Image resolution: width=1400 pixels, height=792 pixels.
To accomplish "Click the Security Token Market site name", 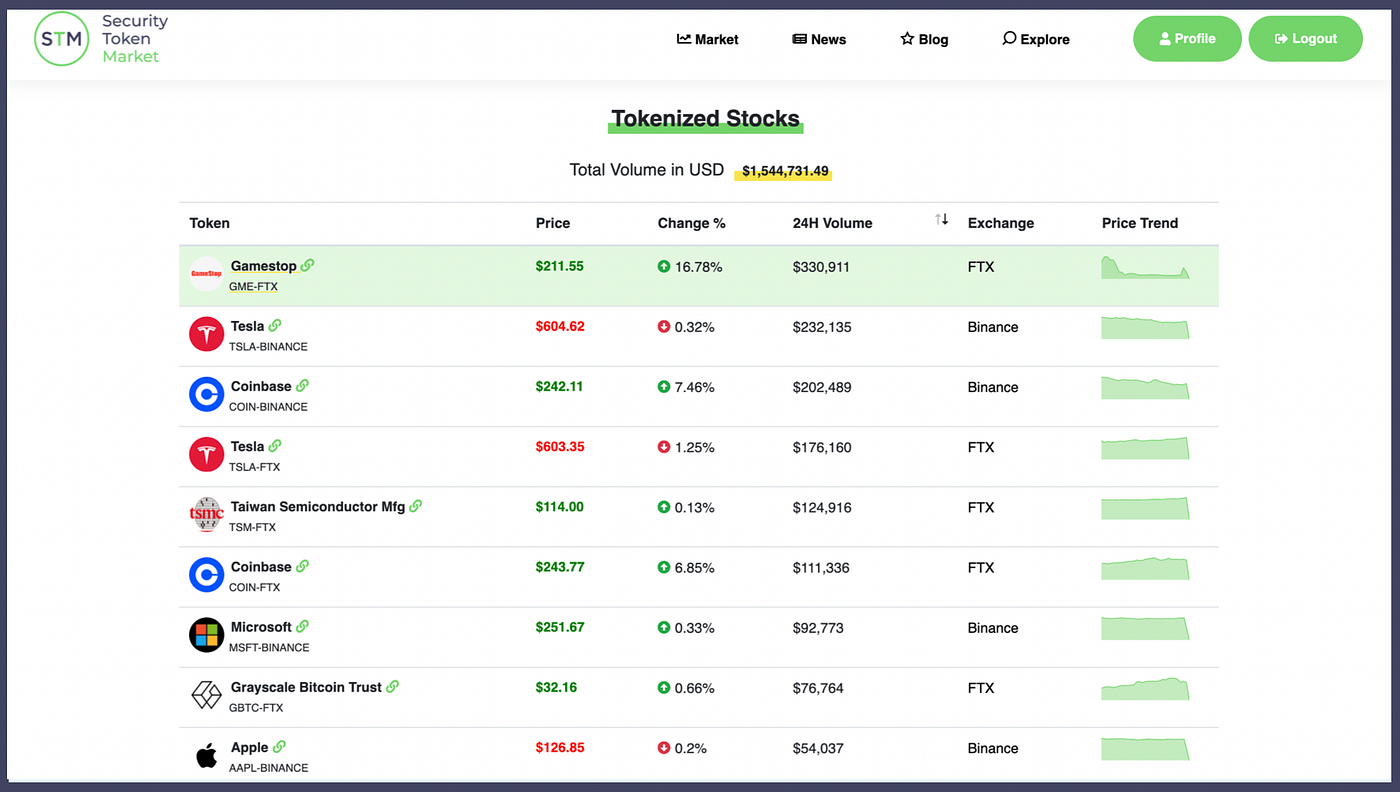I will (x=135, y=39).
